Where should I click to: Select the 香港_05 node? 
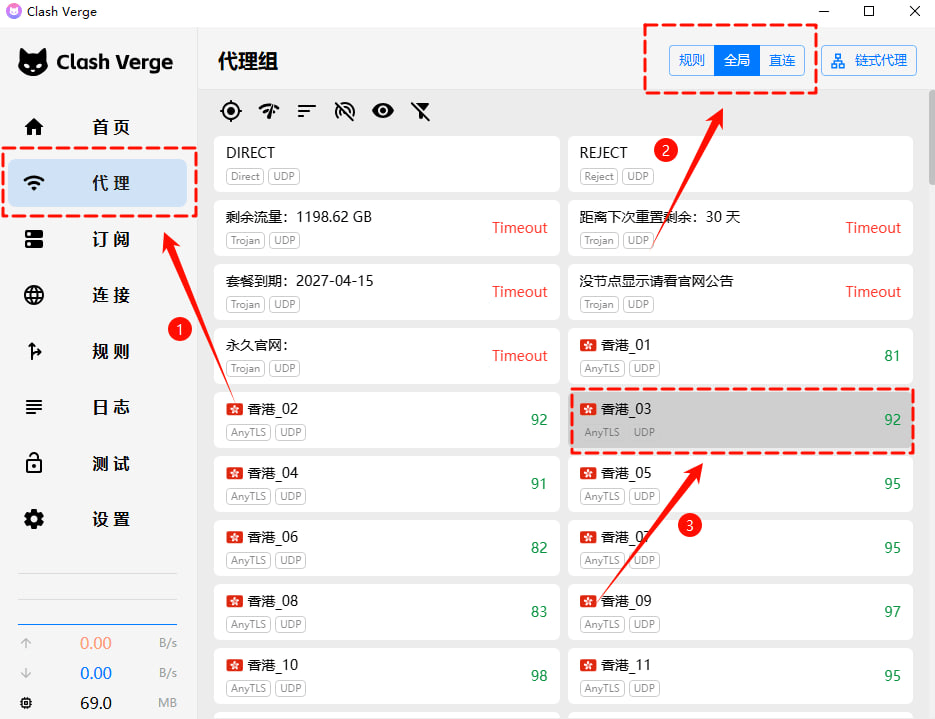tap(740, 484)
